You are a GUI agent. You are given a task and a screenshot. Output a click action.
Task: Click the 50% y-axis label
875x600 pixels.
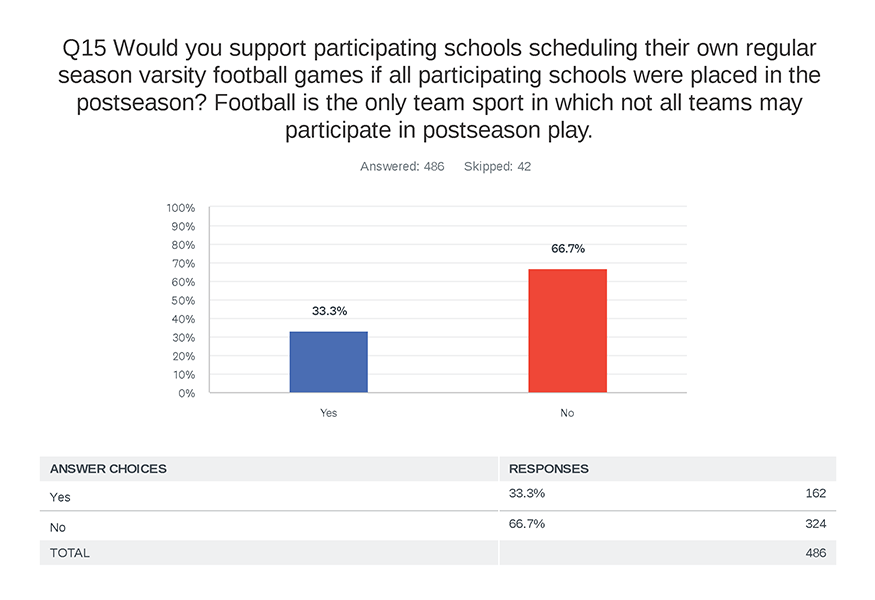183,301
